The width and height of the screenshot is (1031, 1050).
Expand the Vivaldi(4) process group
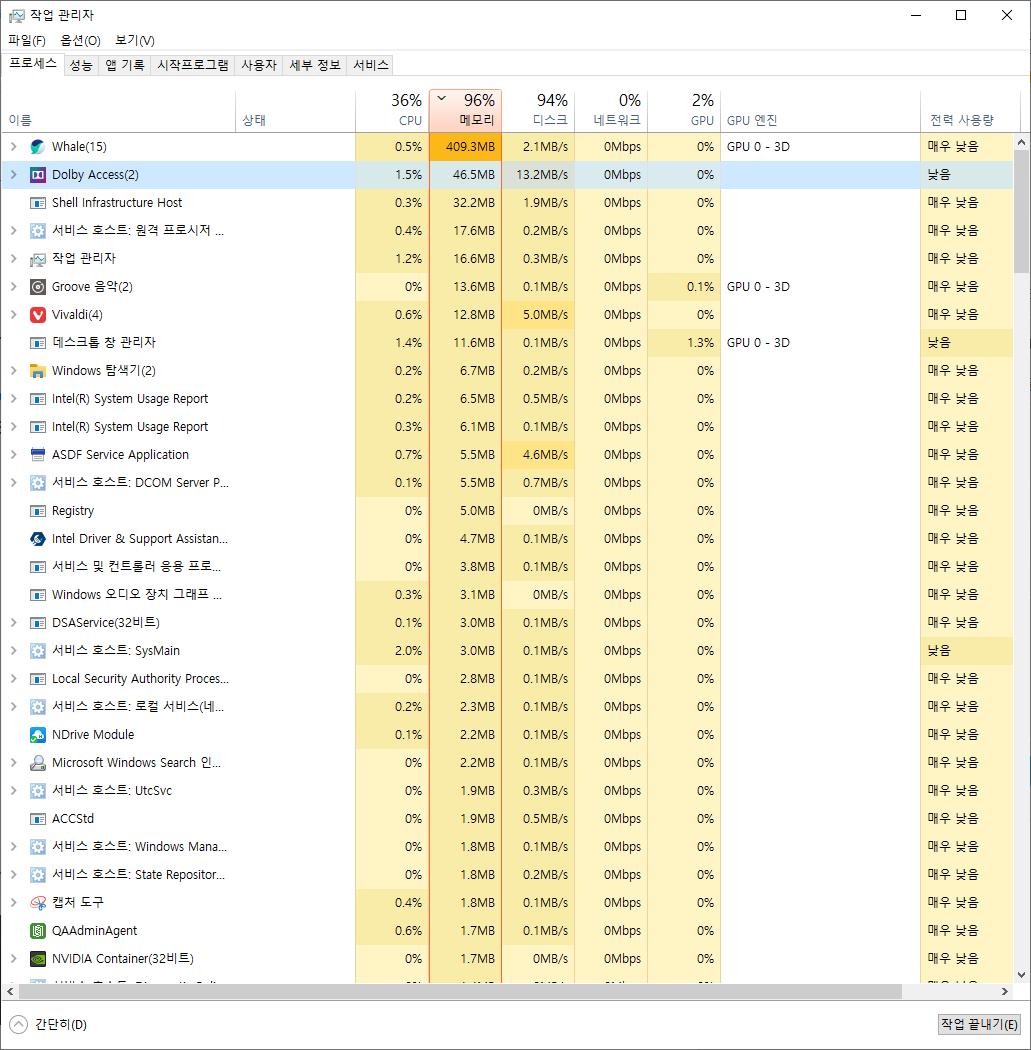coord(13,315)
